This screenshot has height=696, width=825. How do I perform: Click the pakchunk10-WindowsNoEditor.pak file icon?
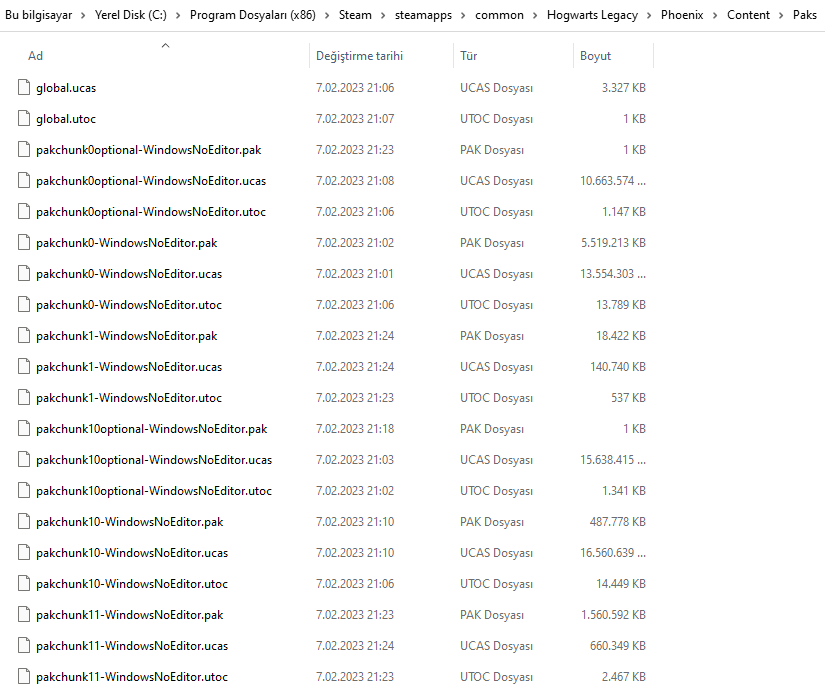24,522
